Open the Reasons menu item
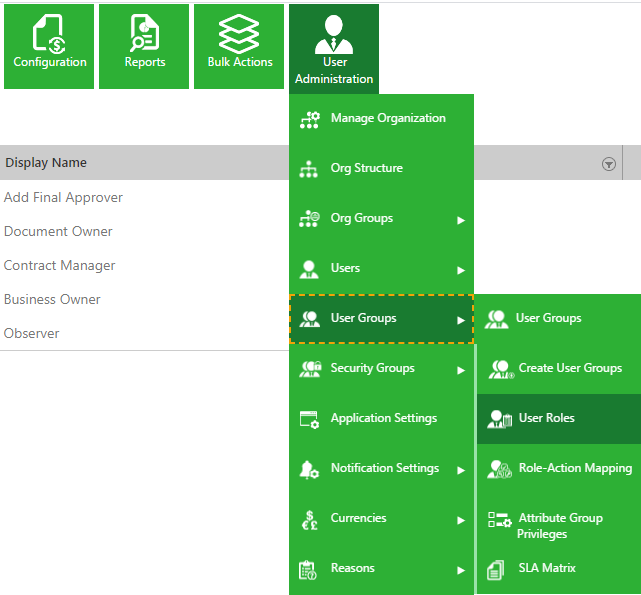 click(x=352, y=568)
